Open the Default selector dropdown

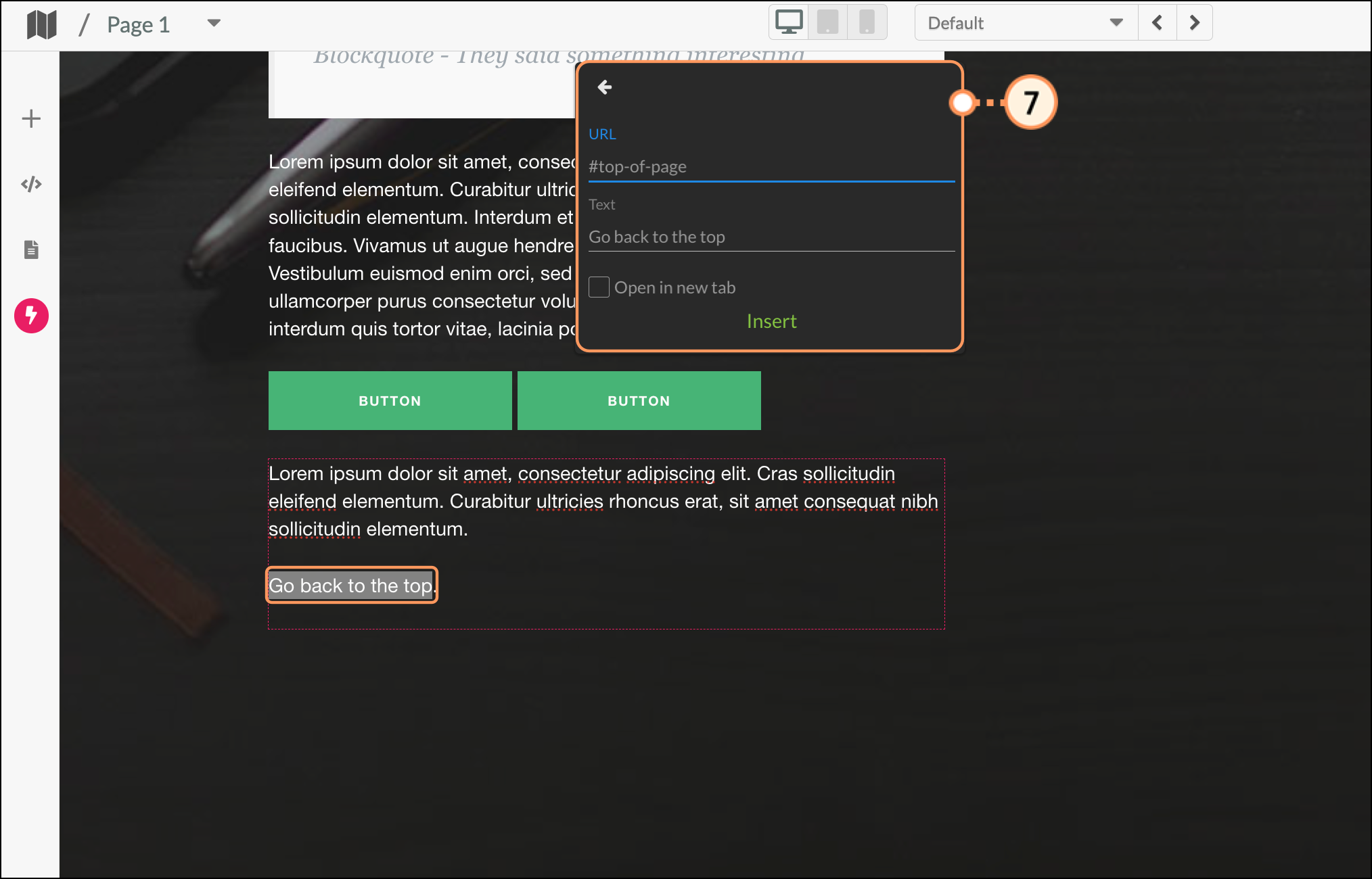point(1026,23)
